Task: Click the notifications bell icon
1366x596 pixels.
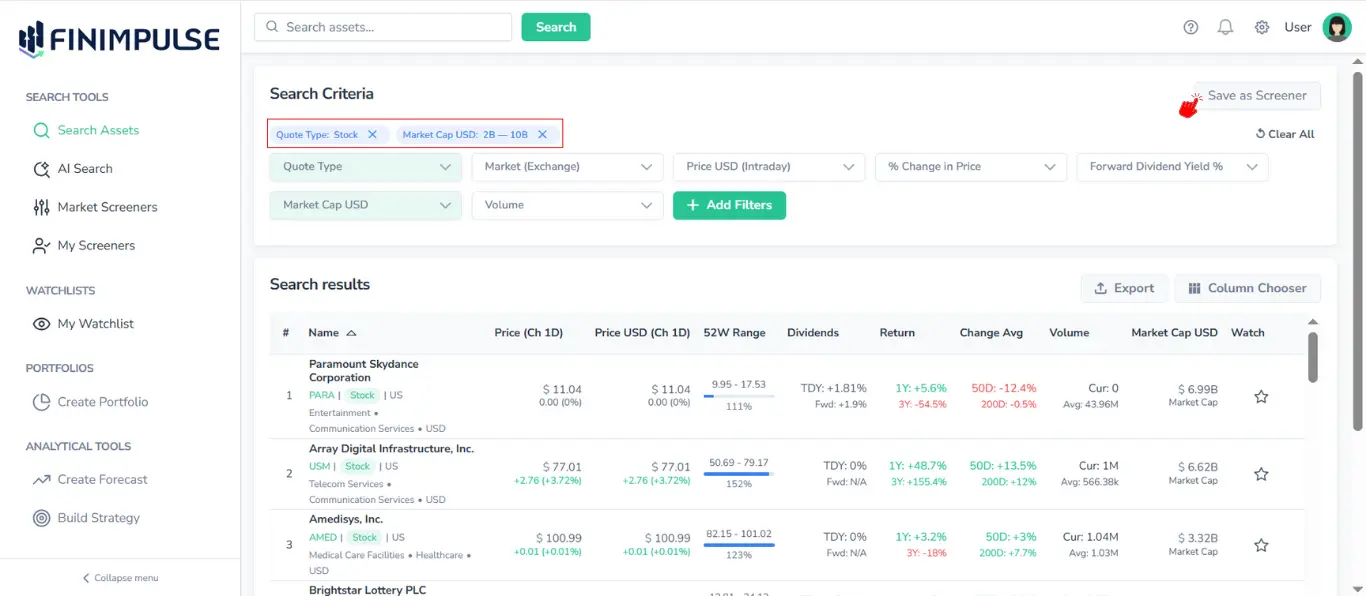Action: (x=1225, y=27)
